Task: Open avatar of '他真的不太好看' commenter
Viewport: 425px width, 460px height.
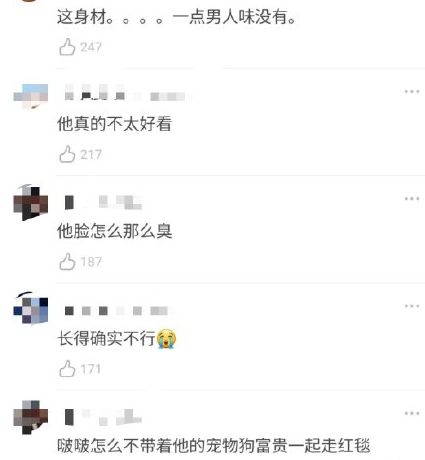Action: 31,96
